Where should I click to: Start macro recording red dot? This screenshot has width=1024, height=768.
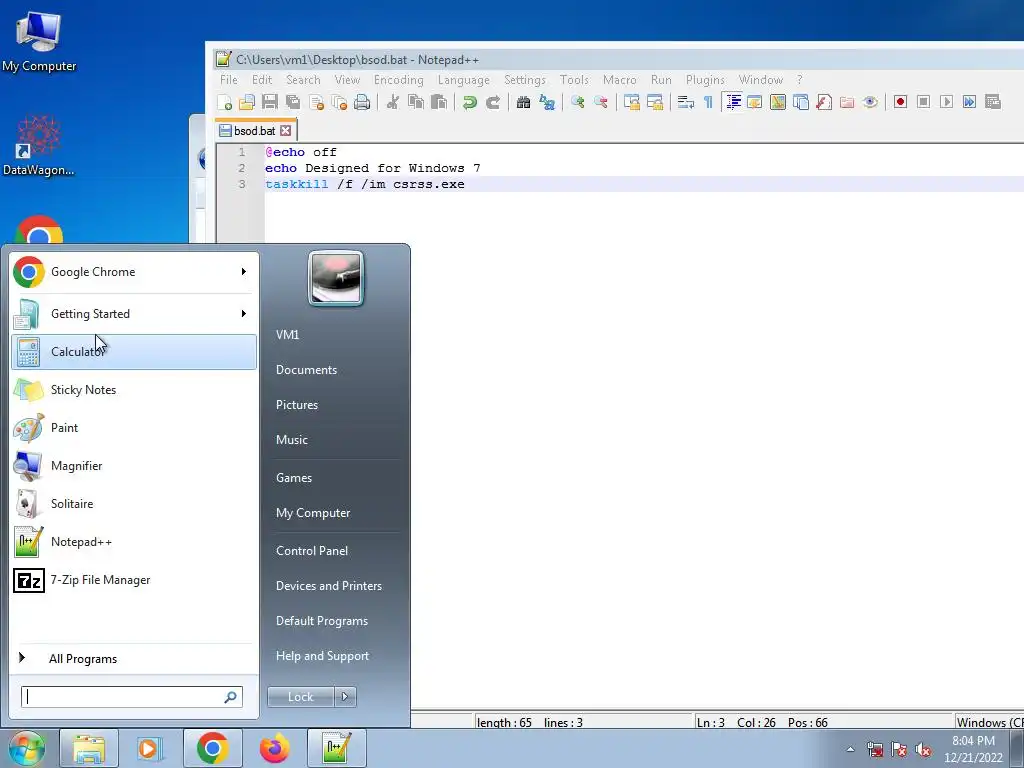tap(901, 102)
